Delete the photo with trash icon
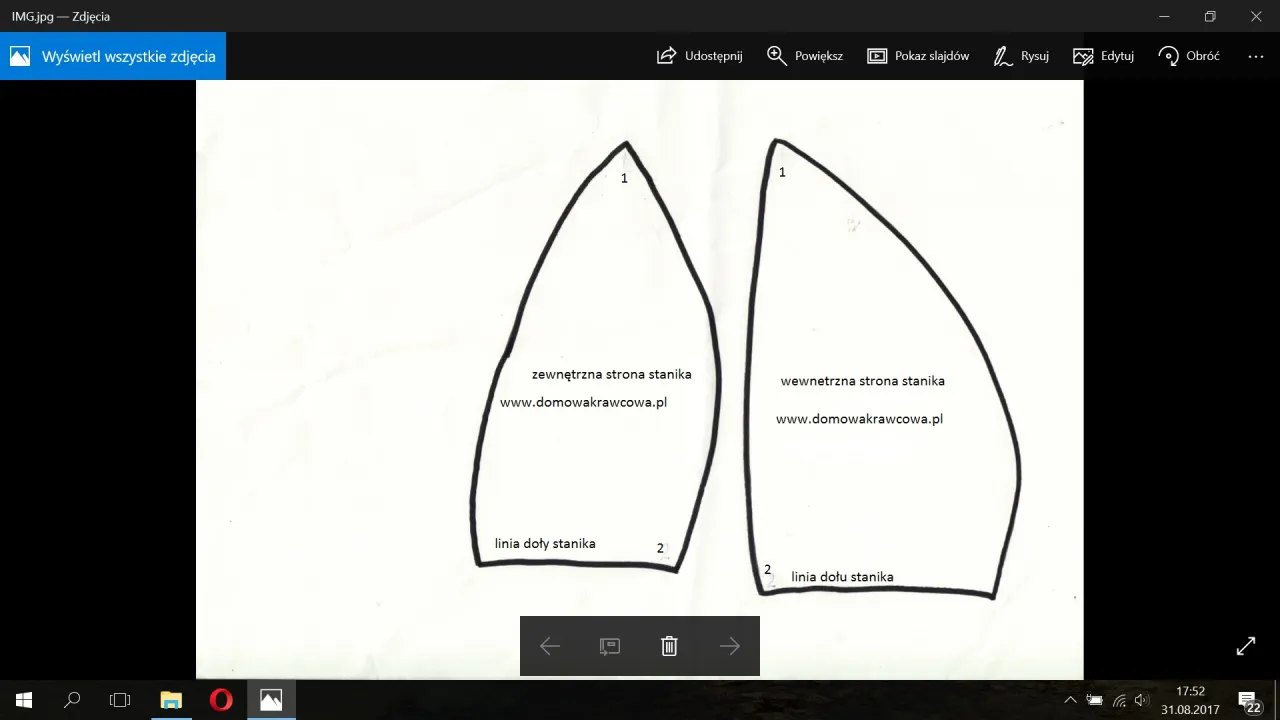Image resolution: width=1280 pixels, height=720 pixels. point(670,646)
